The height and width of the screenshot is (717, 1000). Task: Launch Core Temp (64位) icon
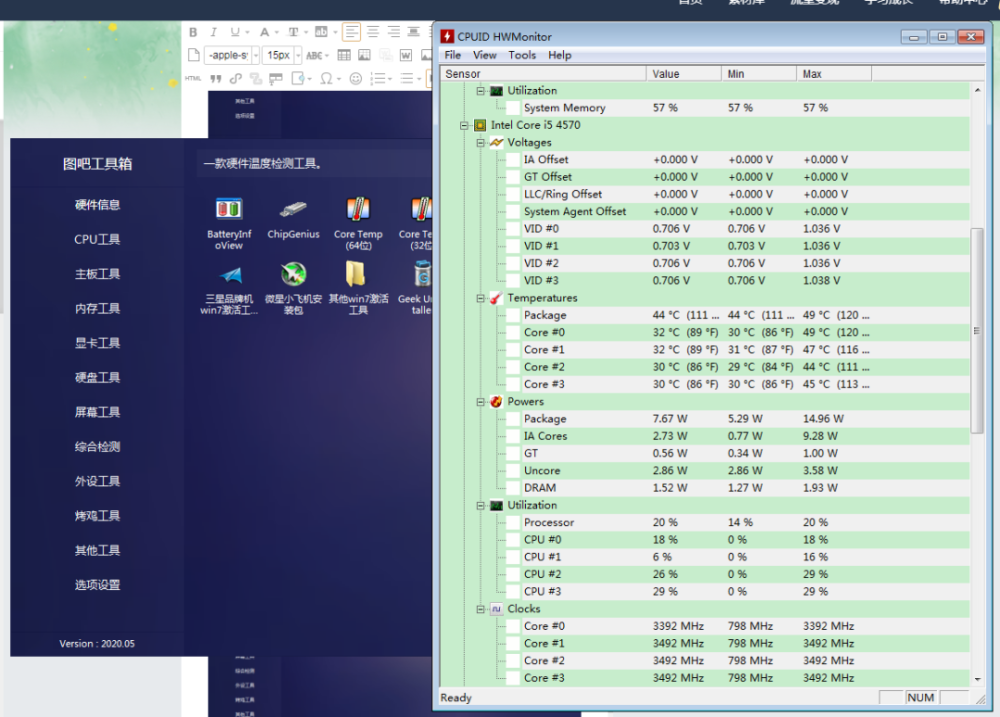(x=358, y=210)
